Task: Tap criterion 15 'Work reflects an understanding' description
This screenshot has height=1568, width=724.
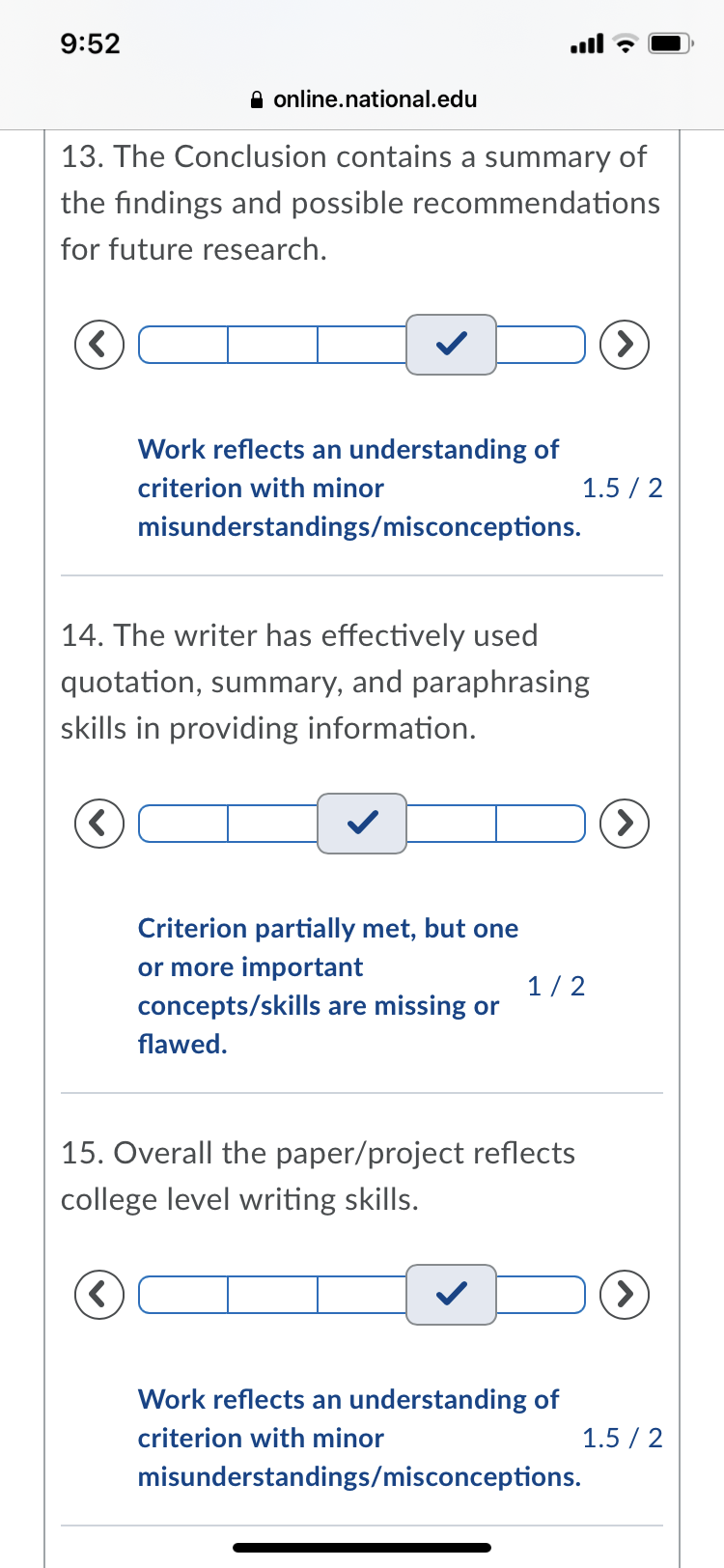Action: pos(358,1438)
